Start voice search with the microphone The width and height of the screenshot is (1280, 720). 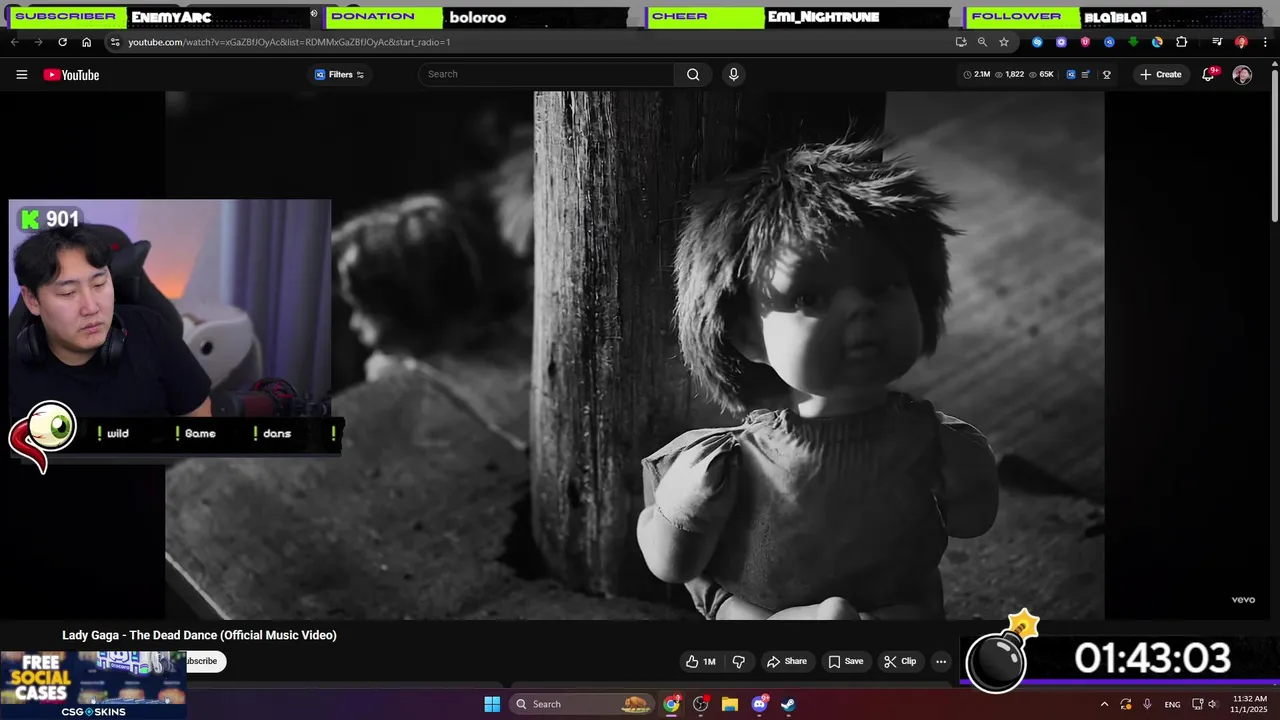click(x=733, y=74)
